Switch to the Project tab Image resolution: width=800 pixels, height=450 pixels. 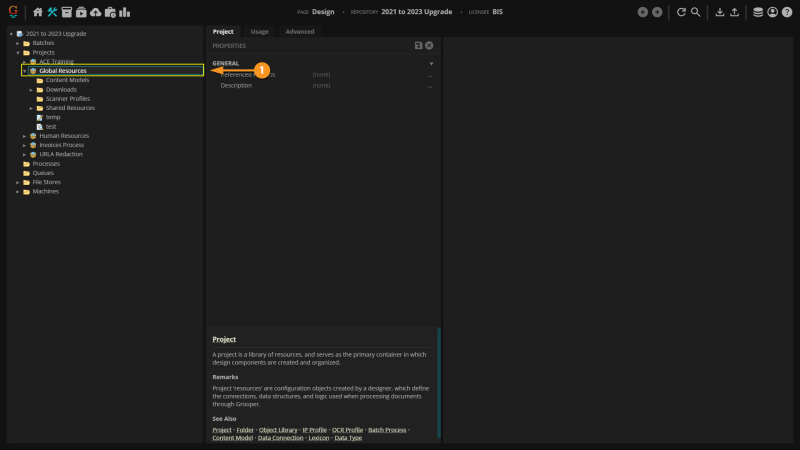point(223,32)
